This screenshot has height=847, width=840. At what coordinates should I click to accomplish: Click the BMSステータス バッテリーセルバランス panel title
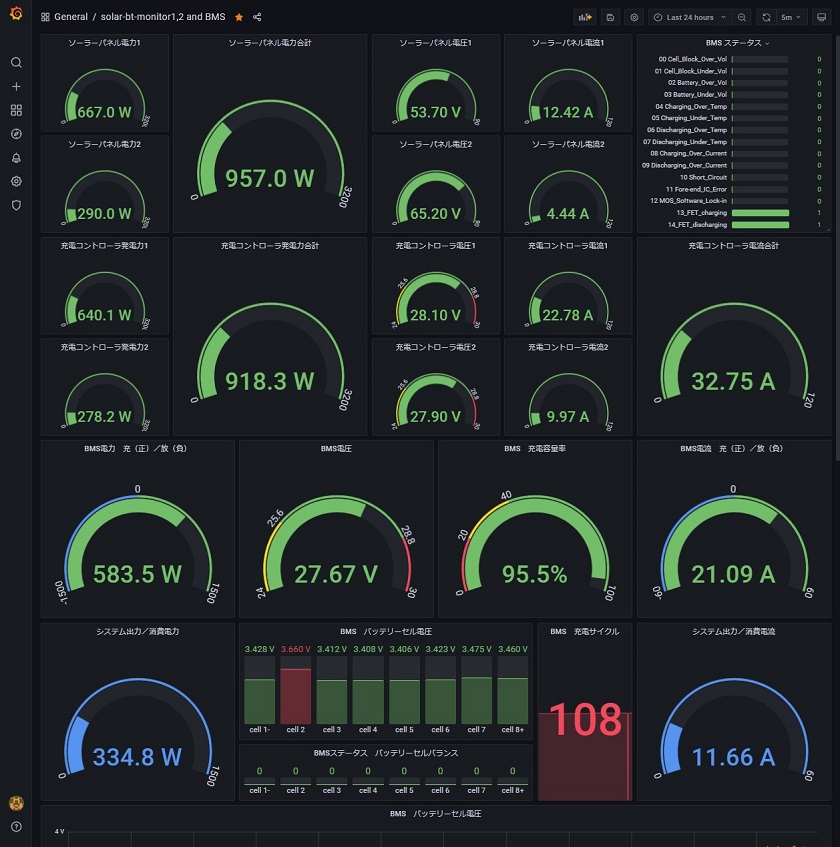[386, 753]
